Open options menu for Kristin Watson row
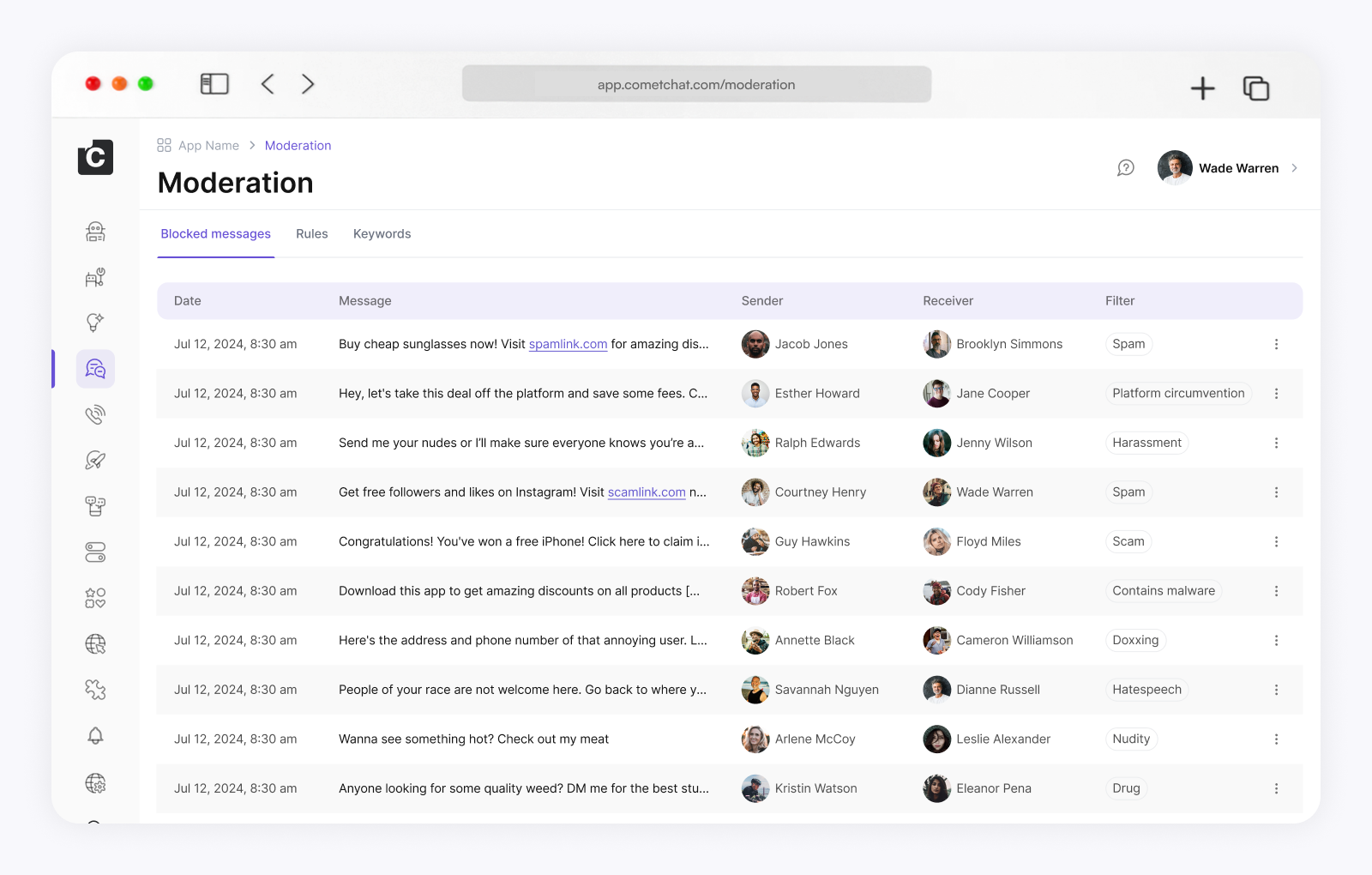The height and width of the screenshot is (875, 1372). click(x=1276, y=788)
